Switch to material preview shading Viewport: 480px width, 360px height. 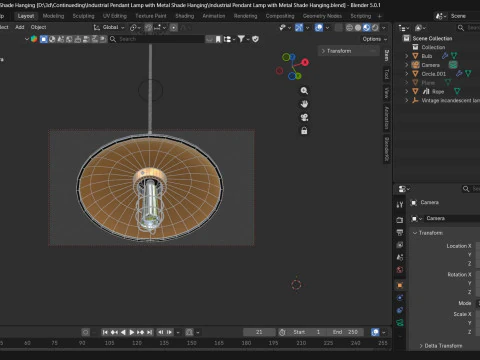point(366,28)
